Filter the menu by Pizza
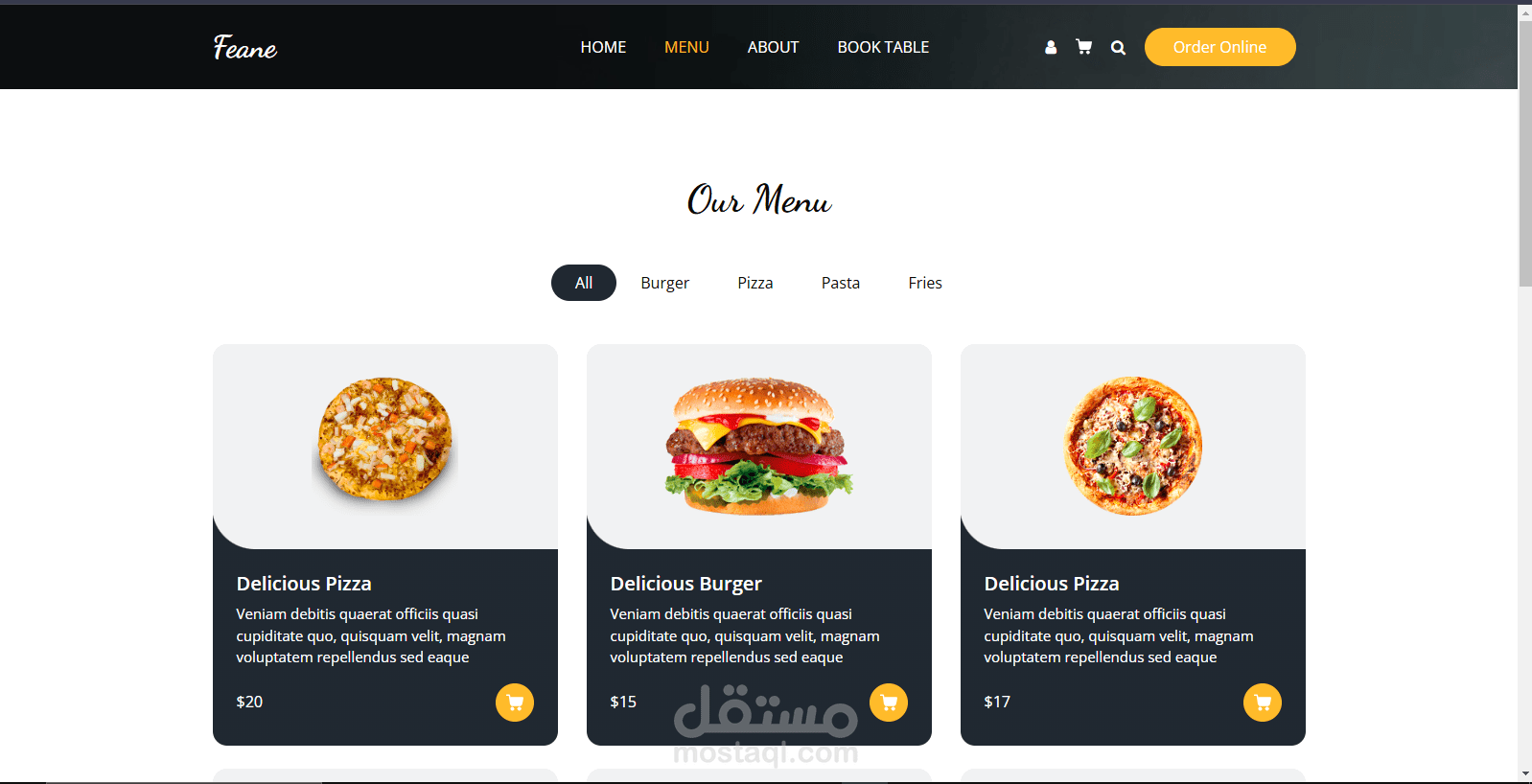This screenshot has height=784, width=1532. point(755,283)
